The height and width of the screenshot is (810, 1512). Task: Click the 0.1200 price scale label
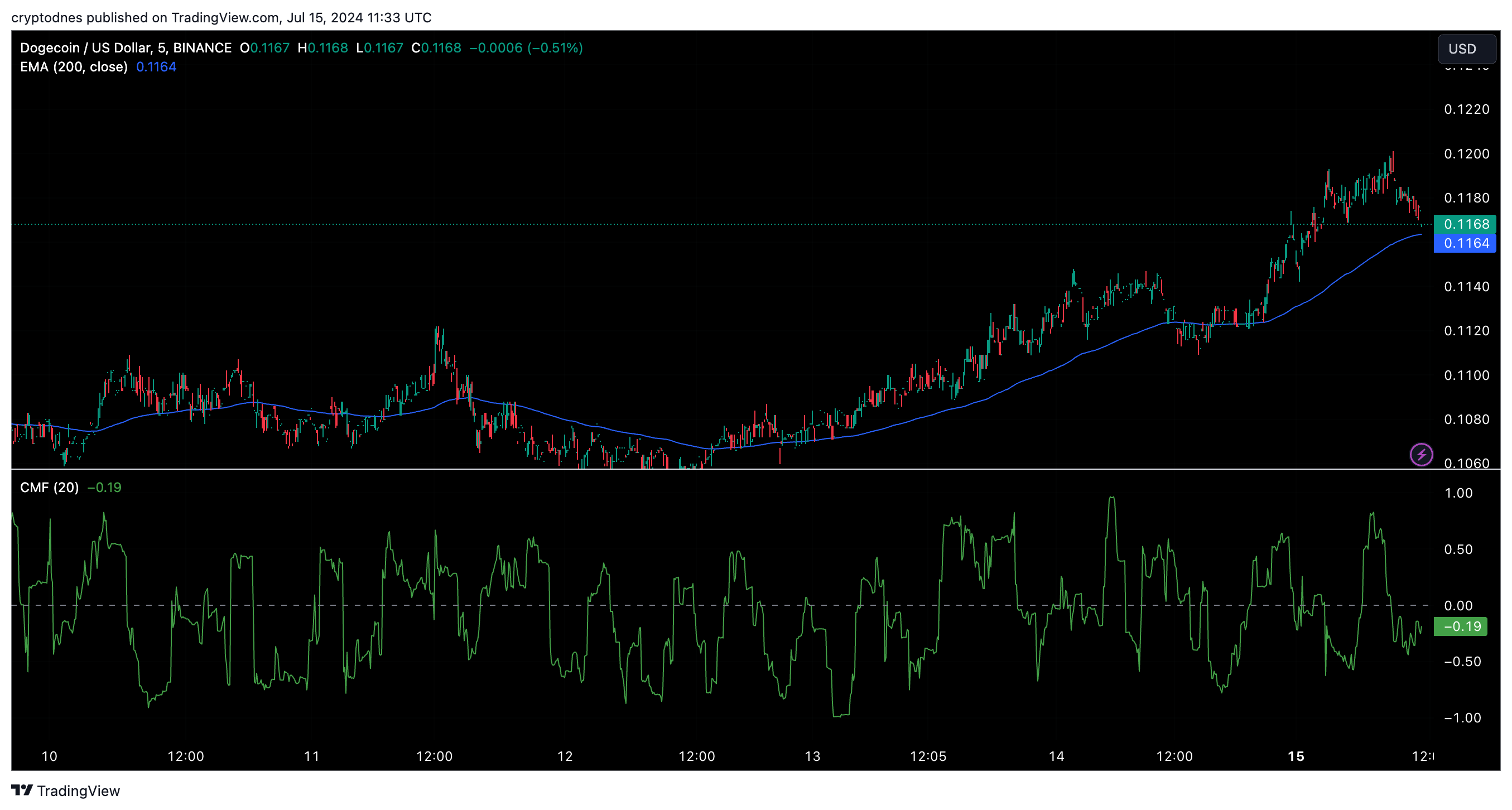[x=1466, y=154]
